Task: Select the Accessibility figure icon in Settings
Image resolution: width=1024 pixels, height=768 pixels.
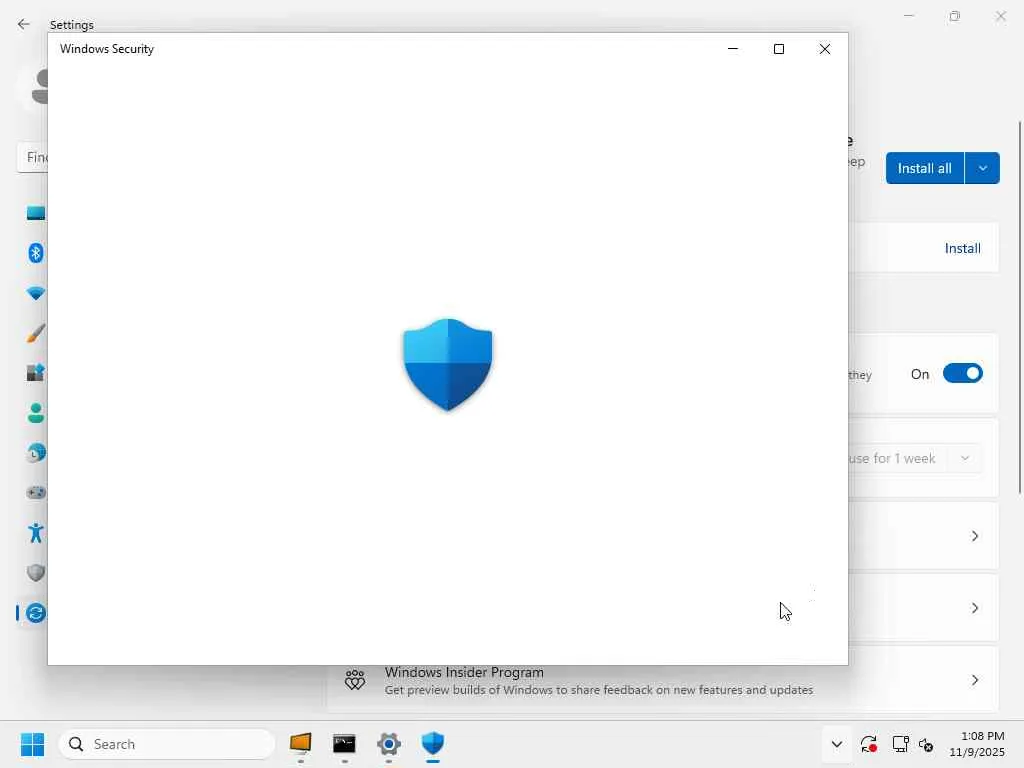Action: pos(36,533)
